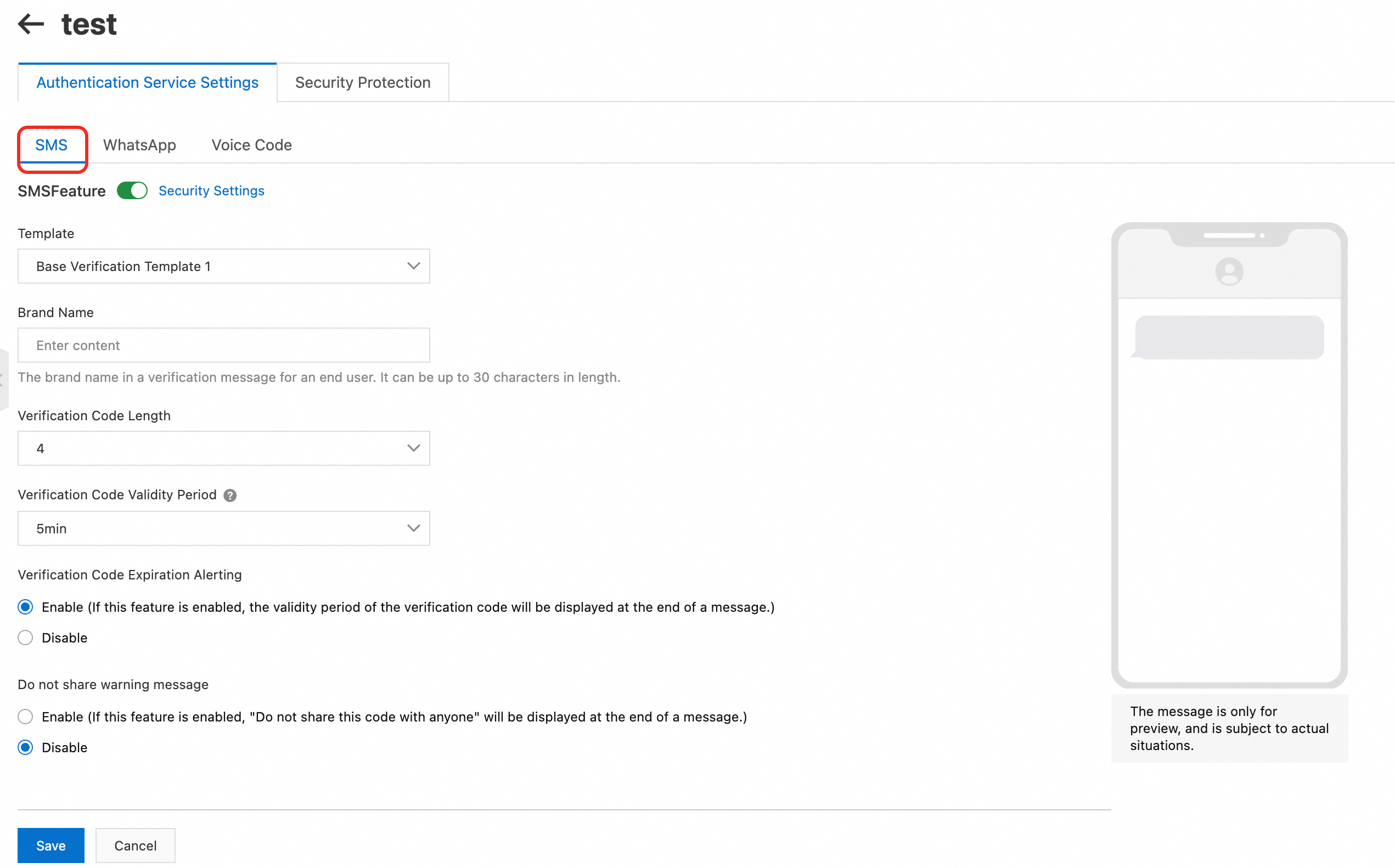Screen dimensions: 1395x868
Task: Click the back arrow next to test
Action: [x=31, y=24]
